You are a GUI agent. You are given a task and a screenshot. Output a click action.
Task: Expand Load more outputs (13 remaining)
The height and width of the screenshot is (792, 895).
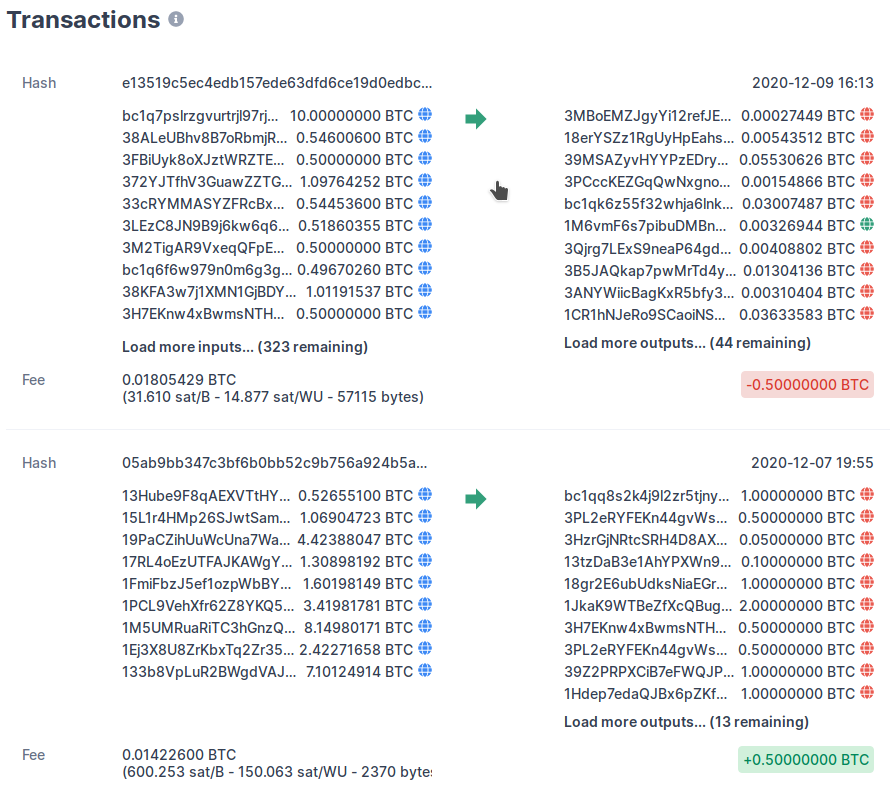(686, 722)
